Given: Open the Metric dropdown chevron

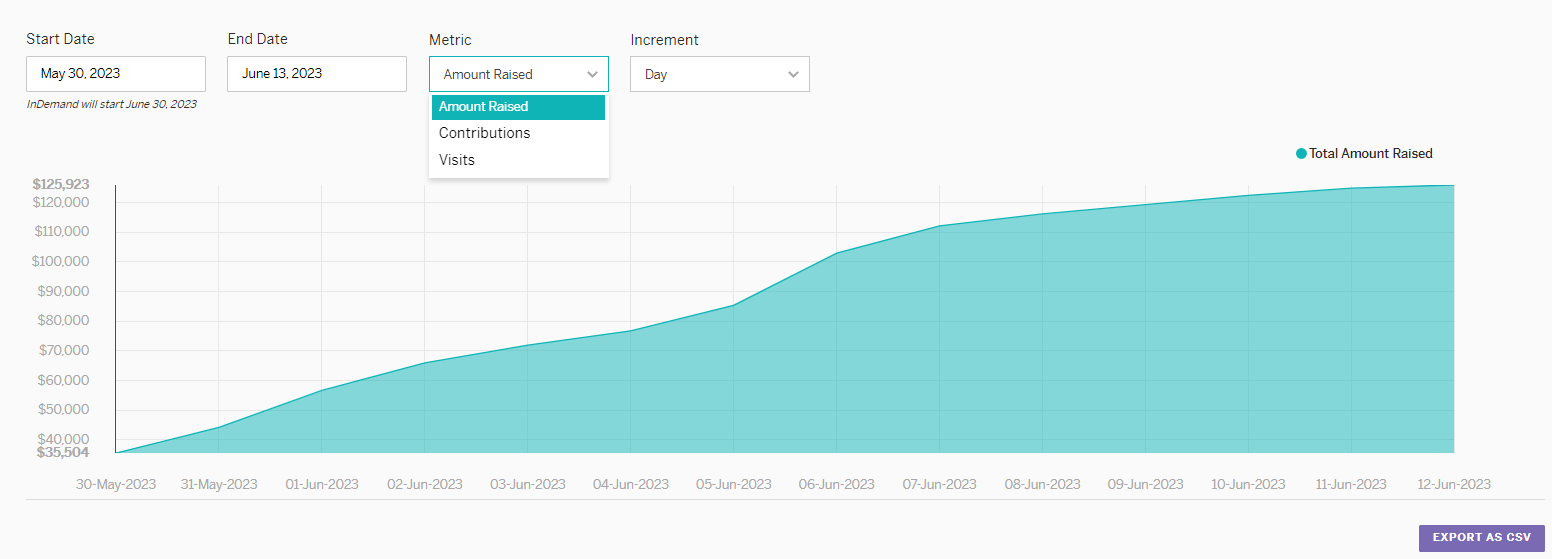Looking at the screenshot, I should coord(592,74).
